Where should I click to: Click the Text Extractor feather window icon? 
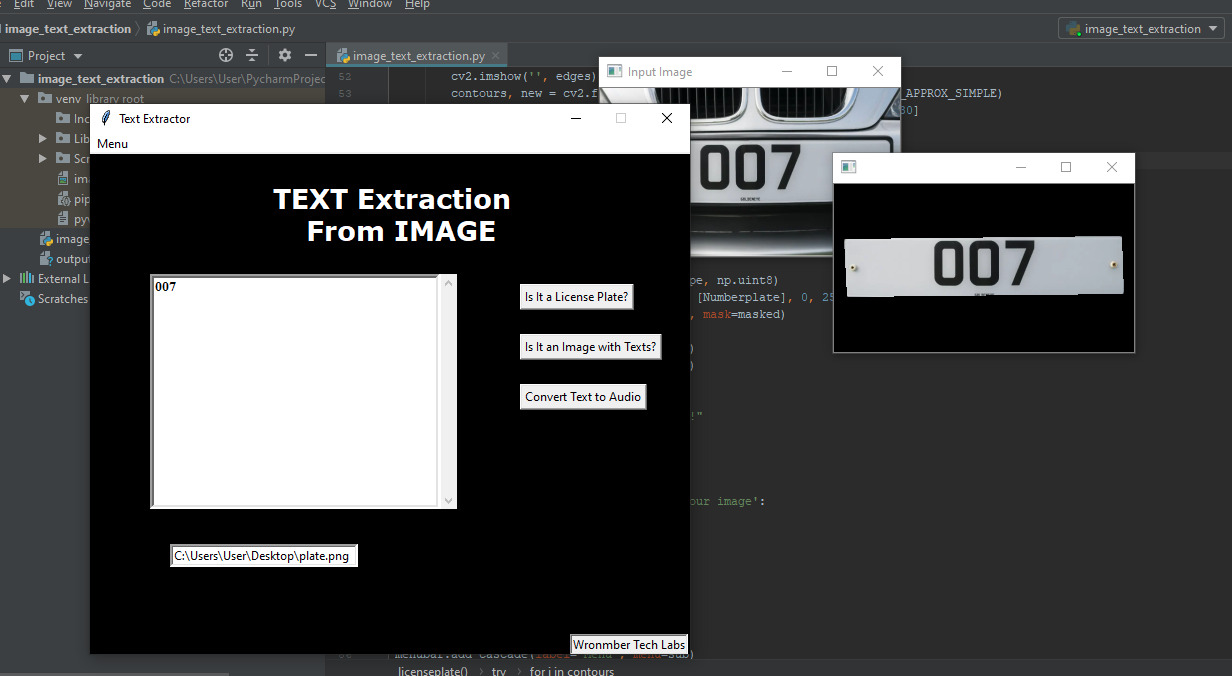(x=105, y=118)
